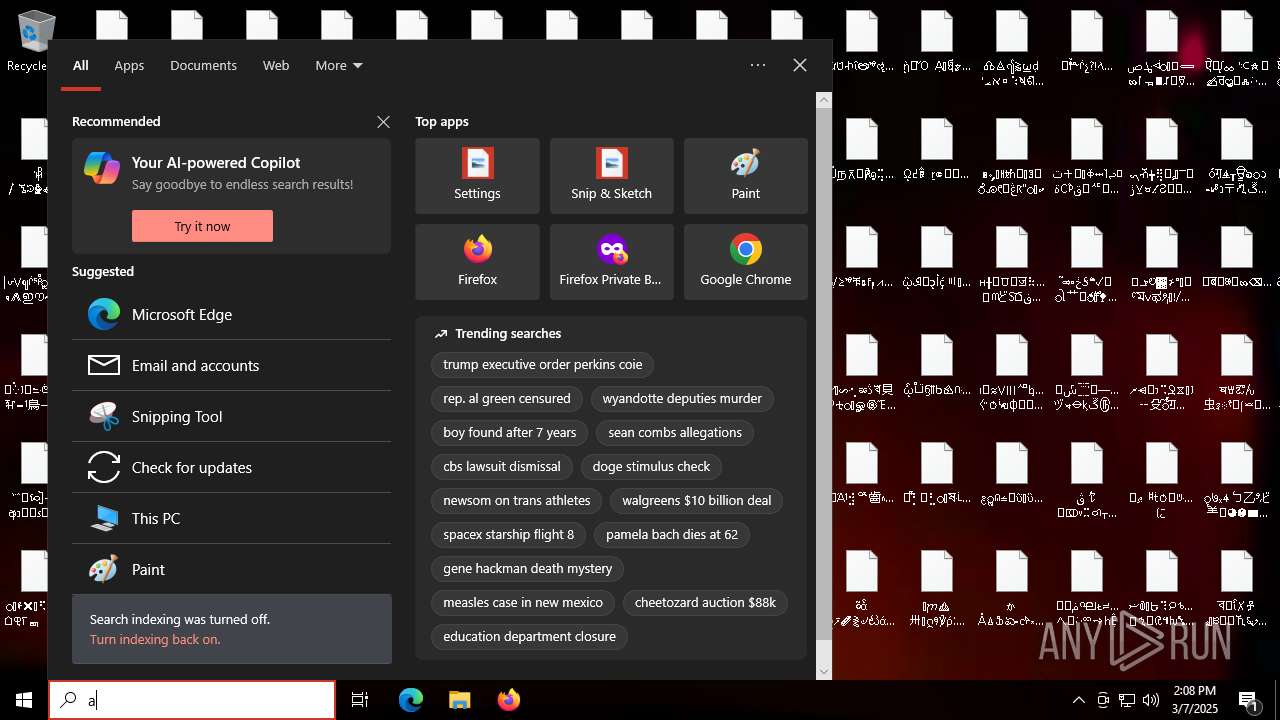
Task: Open search options ellipsis menu
Action: pos(758,65)
